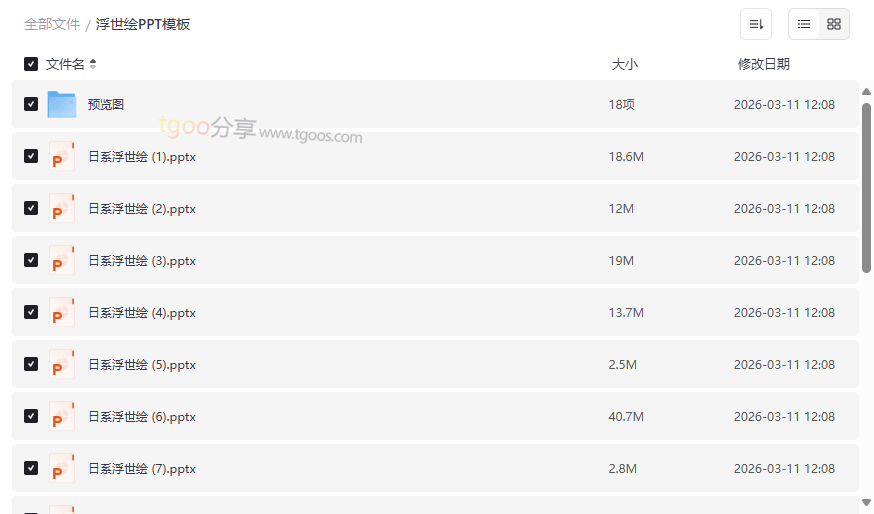Switch to grid view layout
This screenshot has height=514, width=874.
834,24
